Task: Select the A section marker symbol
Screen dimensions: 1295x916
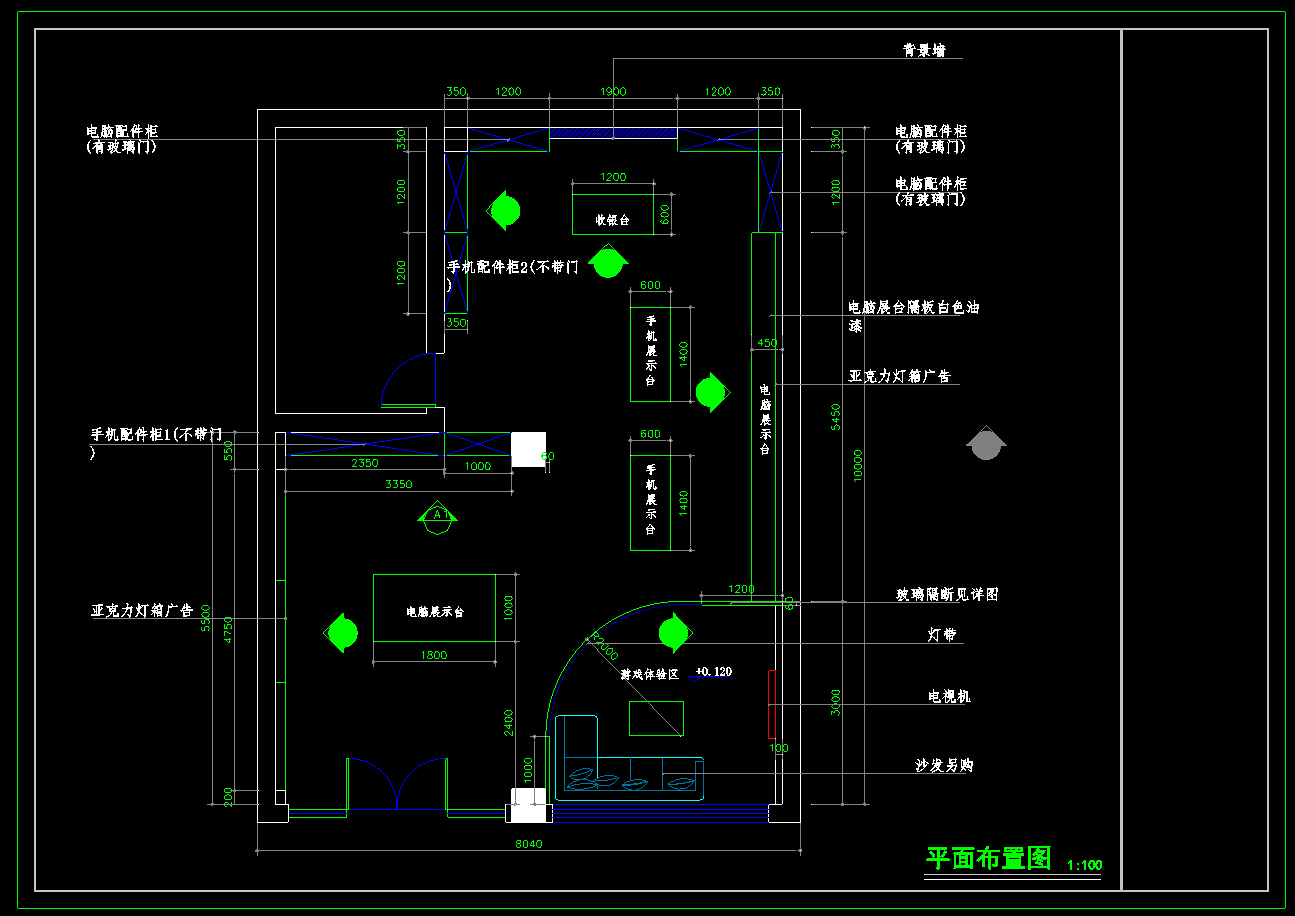Action: (437, 517)
